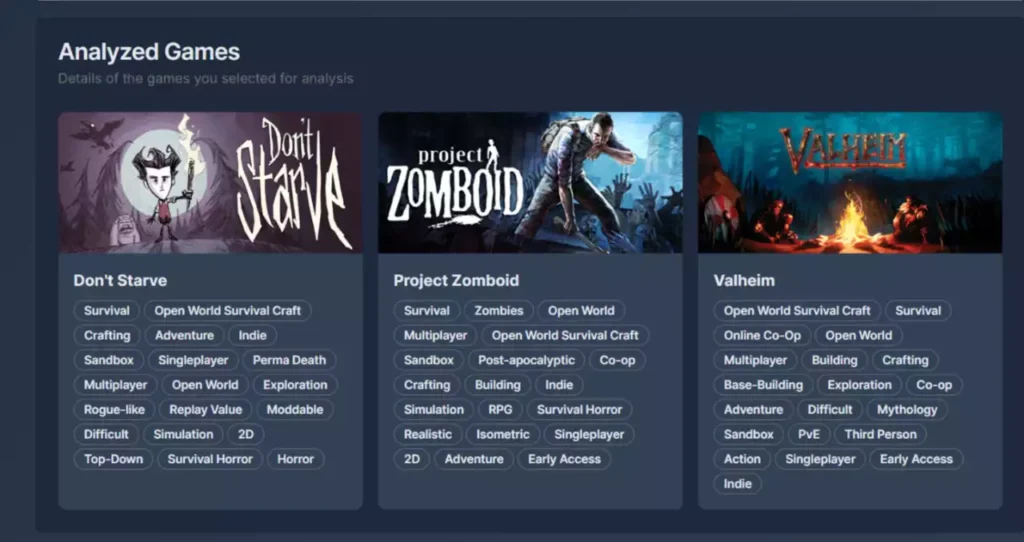Click the Analyzed Games heading

pyautogui.click(x=149, y=52)
